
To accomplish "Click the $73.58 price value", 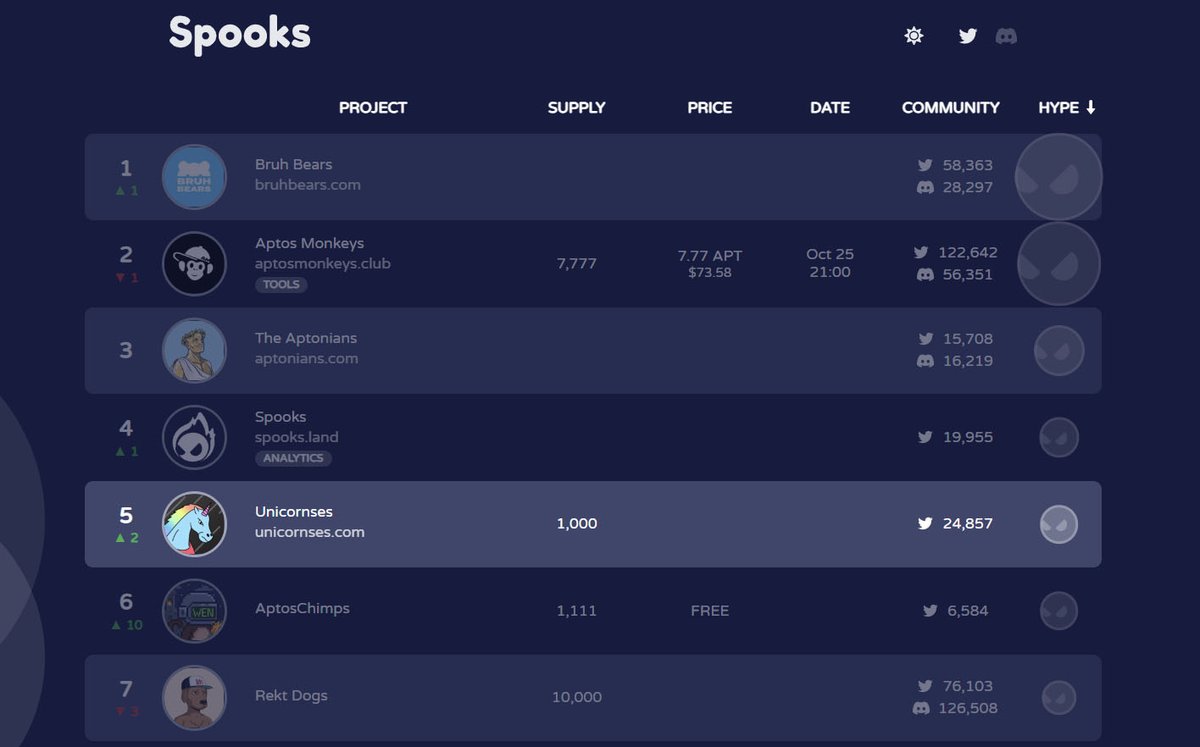I will 710,273.
